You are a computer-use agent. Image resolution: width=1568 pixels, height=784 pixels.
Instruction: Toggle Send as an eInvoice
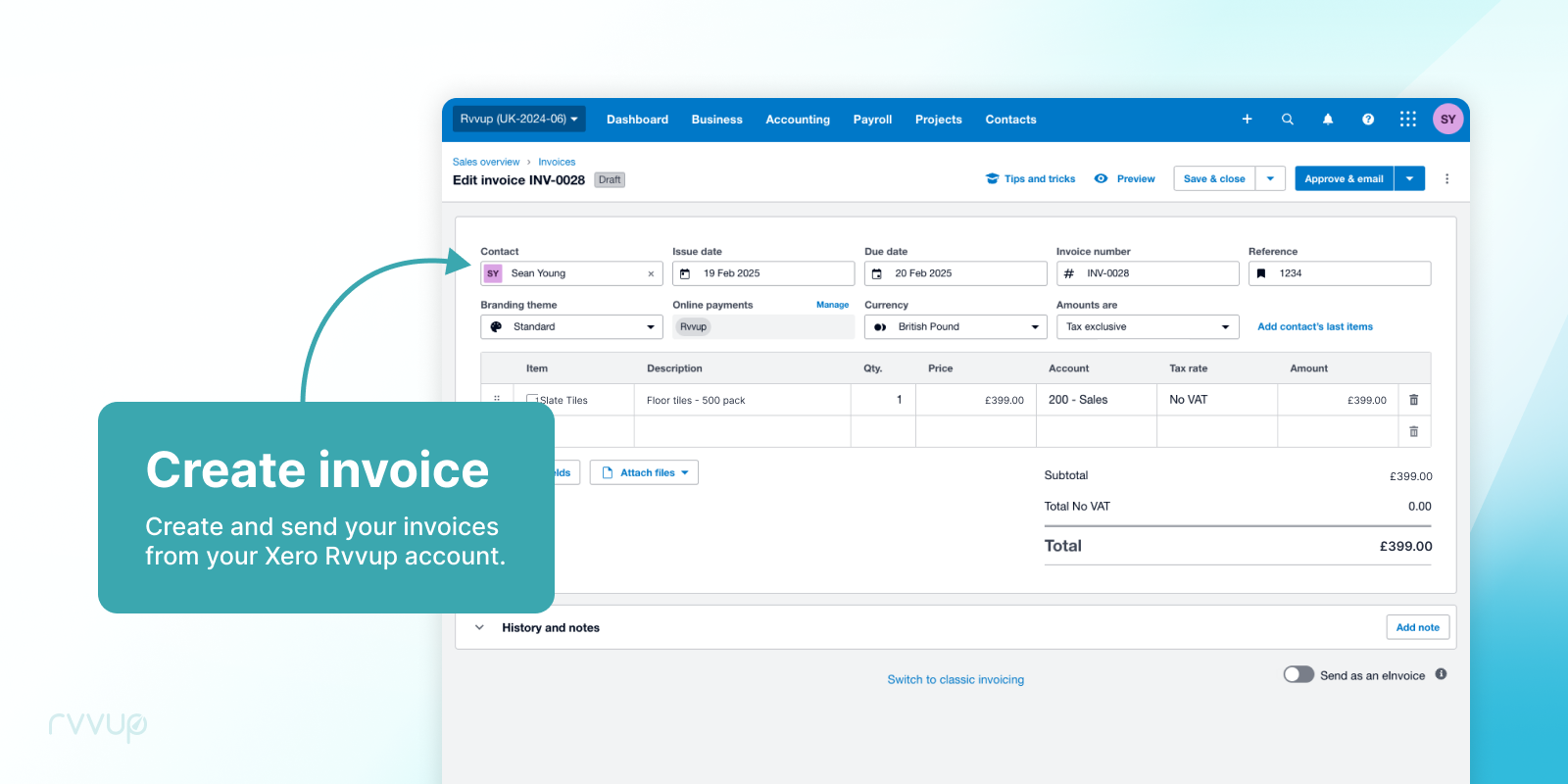(x=1298, y=674)
